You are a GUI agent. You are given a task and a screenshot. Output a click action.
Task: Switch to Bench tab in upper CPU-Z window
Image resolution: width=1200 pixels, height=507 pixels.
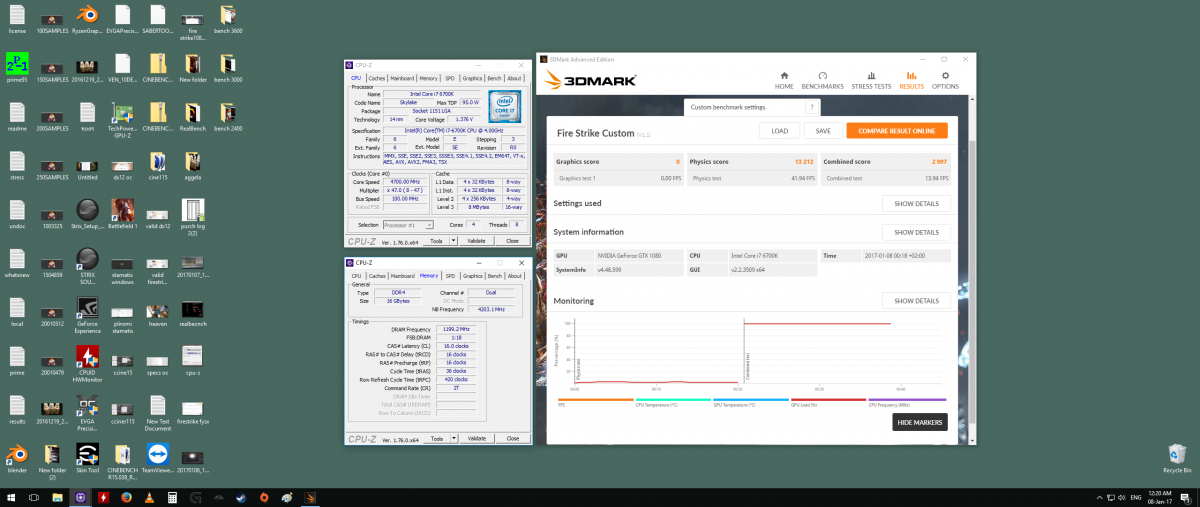point(494,78)
